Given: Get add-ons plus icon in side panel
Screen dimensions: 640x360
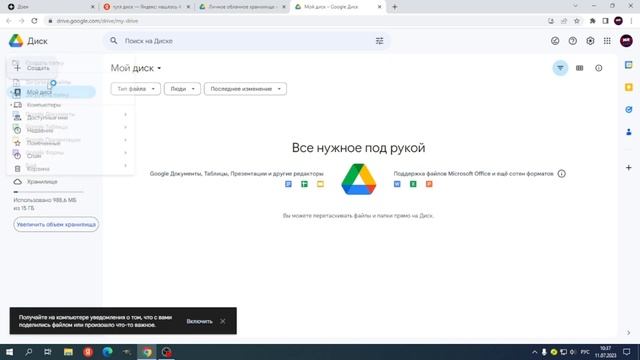Looking at the screenshot, I should point(629,168).
